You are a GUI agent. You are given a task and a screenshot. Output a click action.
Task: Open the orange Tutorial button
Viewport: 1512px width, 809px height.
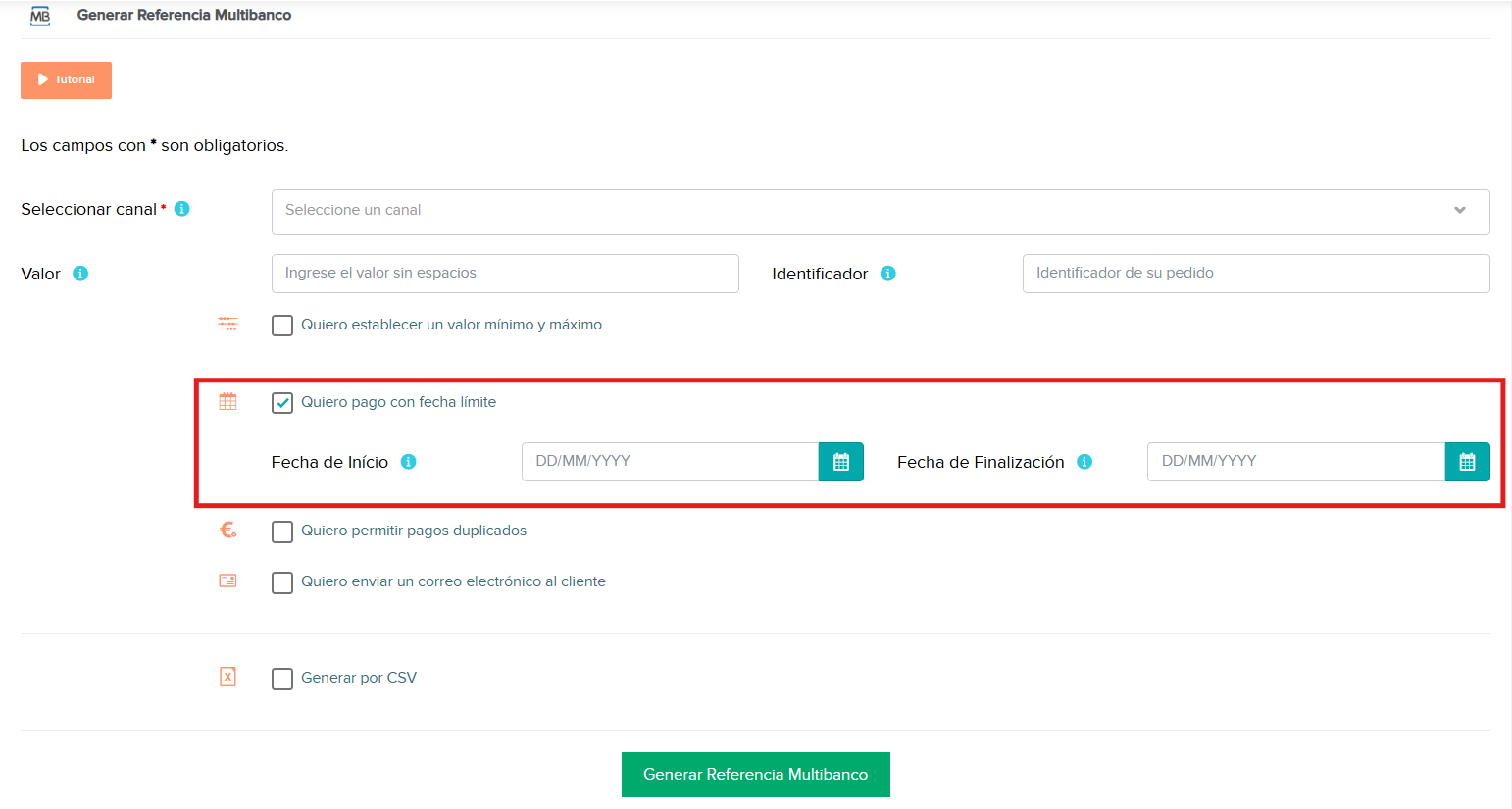(x=66, y=80)
